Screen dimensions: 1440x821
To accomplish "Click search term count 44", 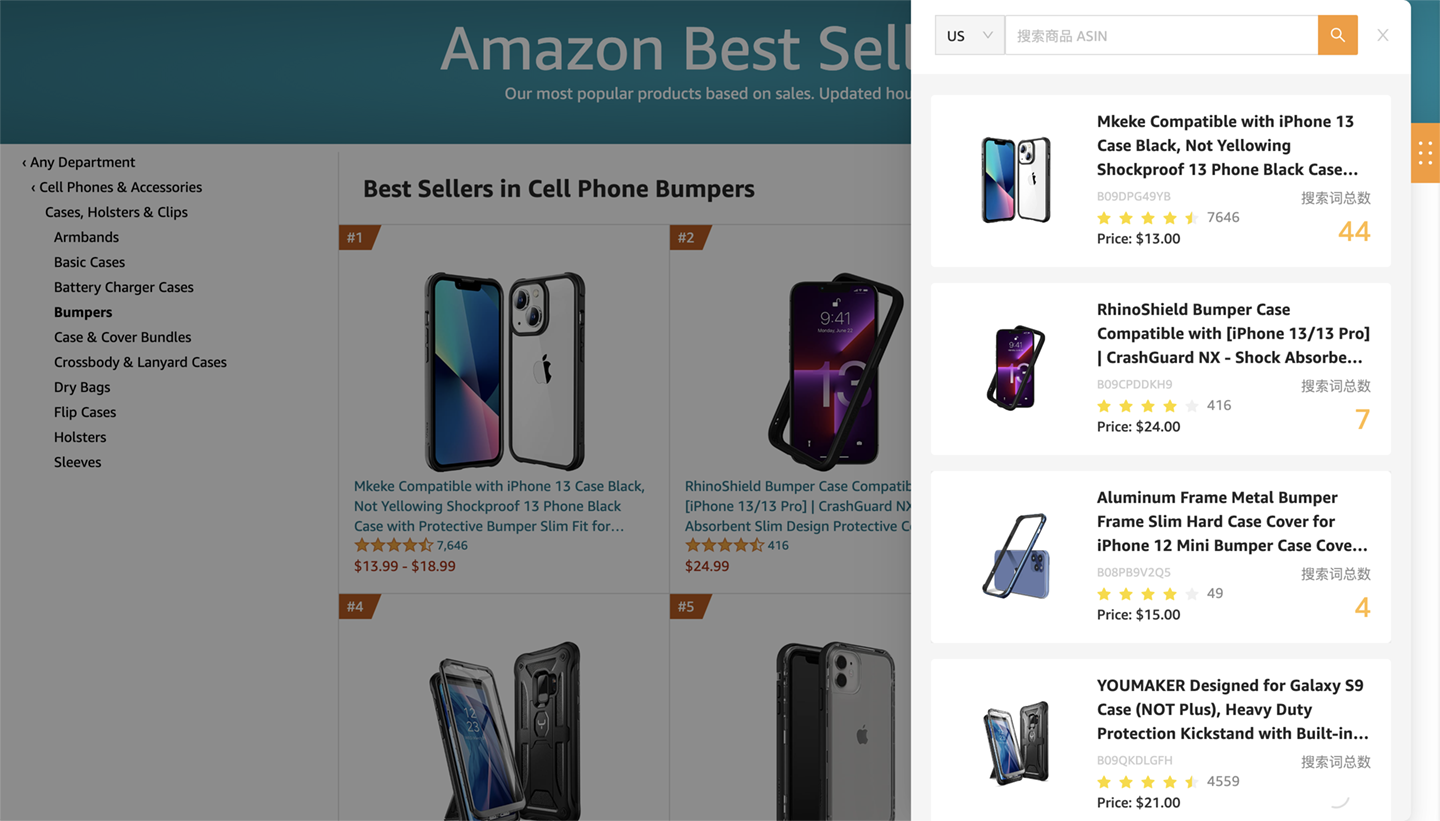I will pos(1353,231).
